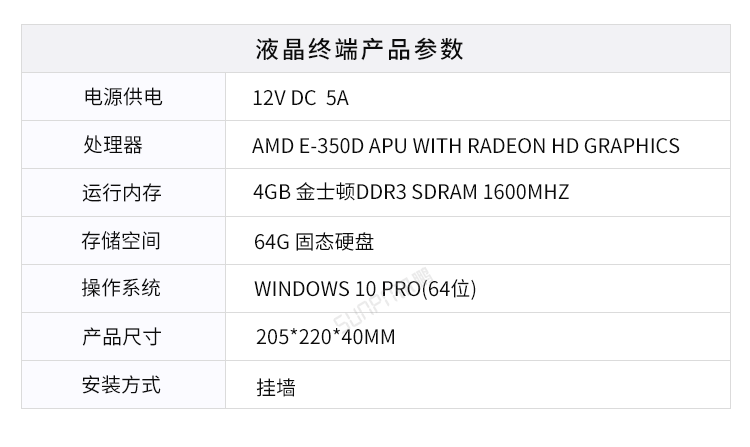This screenshot has height=447, width=750.
Task: Select the 4GB memory text
Action: click(x=270, y=193)
